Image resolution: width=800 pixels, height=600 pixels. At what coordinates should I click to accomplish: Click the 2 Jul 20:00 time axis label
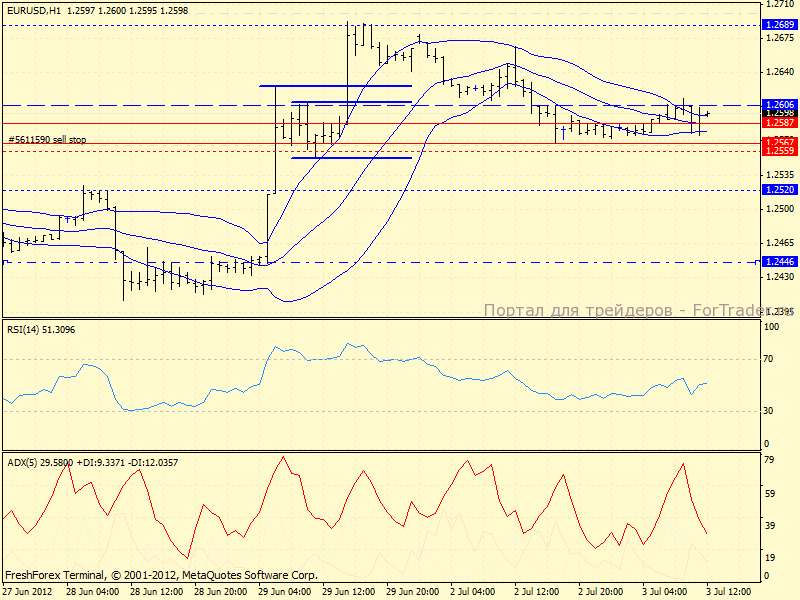click(601, 592)
